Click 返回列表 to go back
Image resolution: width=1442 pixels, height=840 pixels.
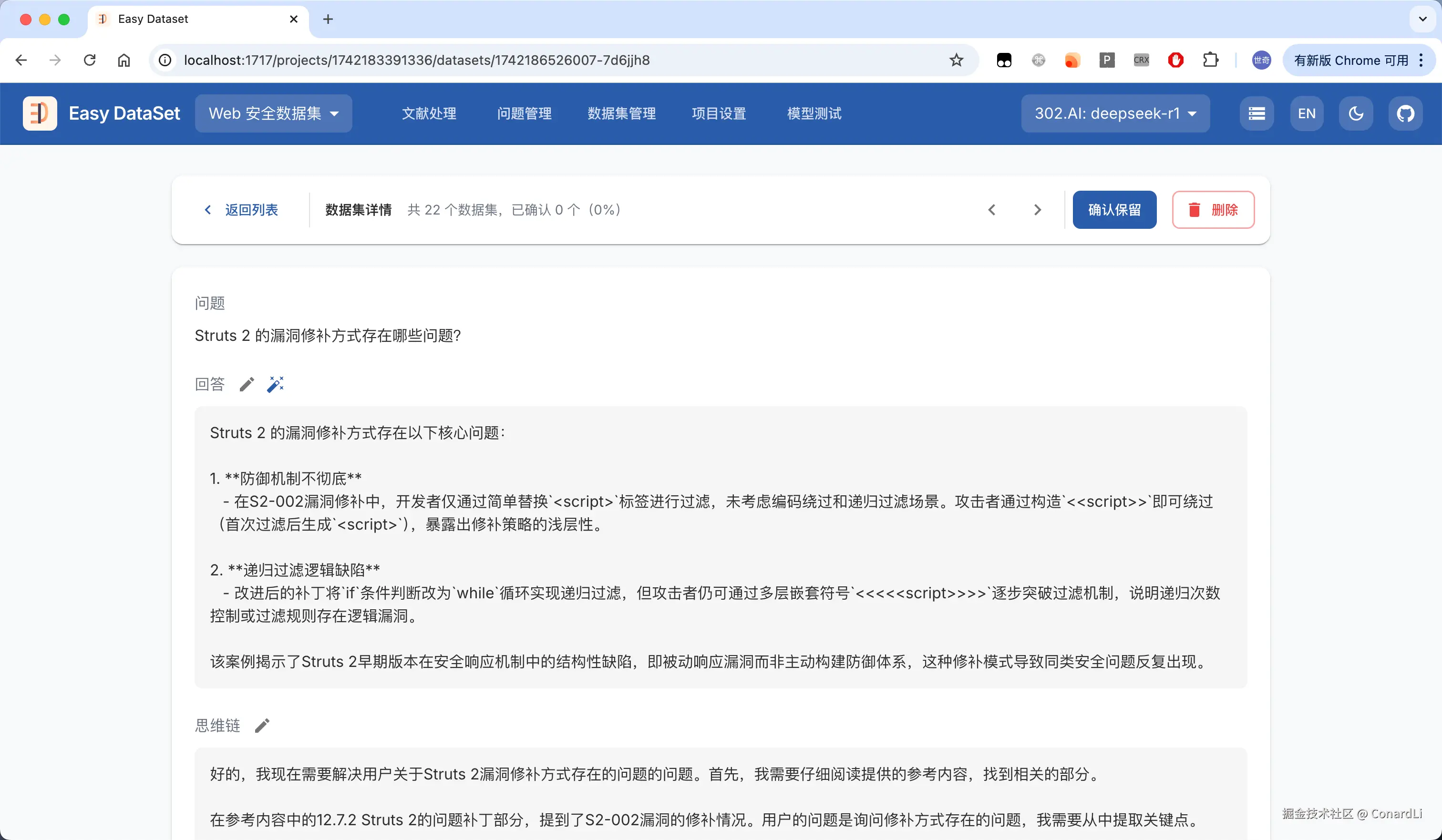(x=241, y=210)
